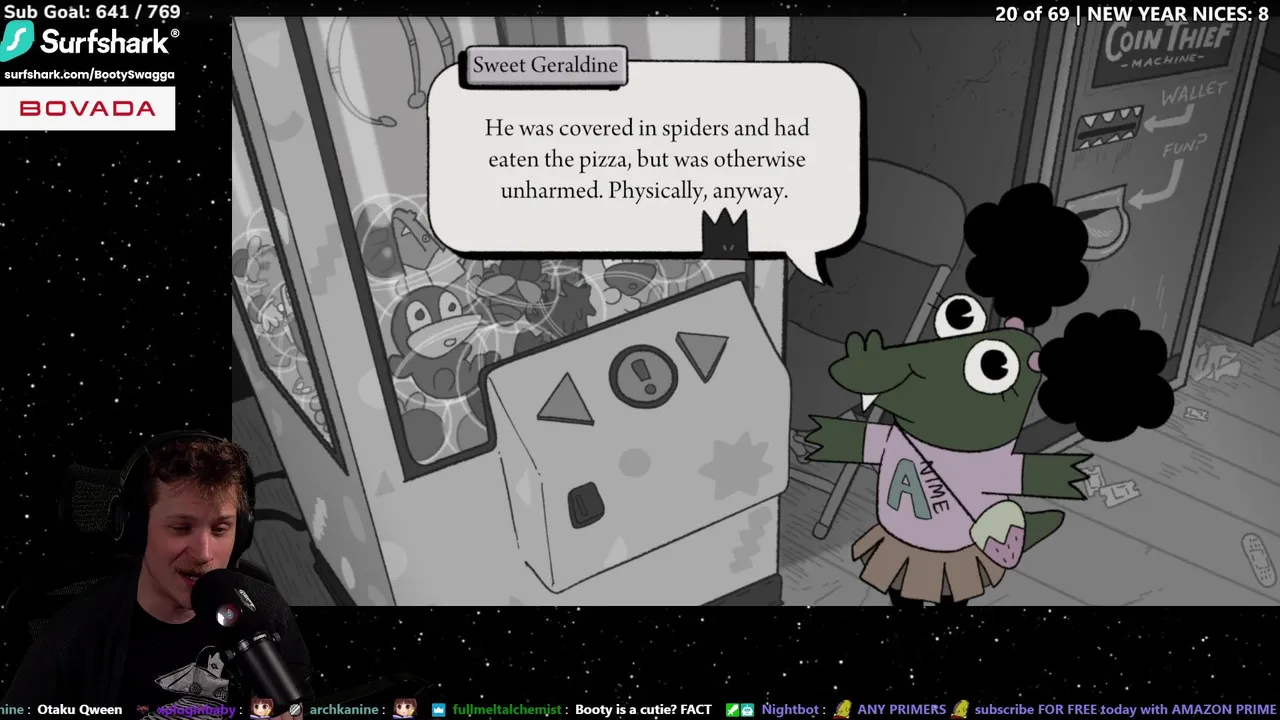1280x720 pixels.
Task: Click the 'ANY PRIMERS' ticker text
Action: (902, 710)
